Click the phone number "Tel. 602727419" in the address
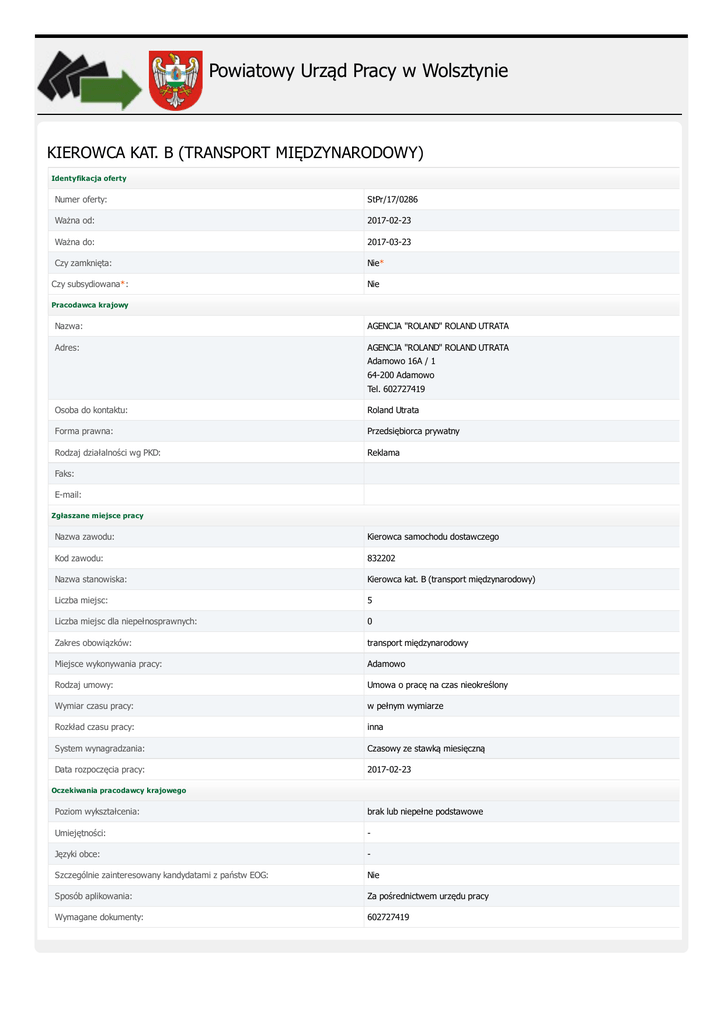Screen dimensions: 724x1024 (x=396, y=389)
